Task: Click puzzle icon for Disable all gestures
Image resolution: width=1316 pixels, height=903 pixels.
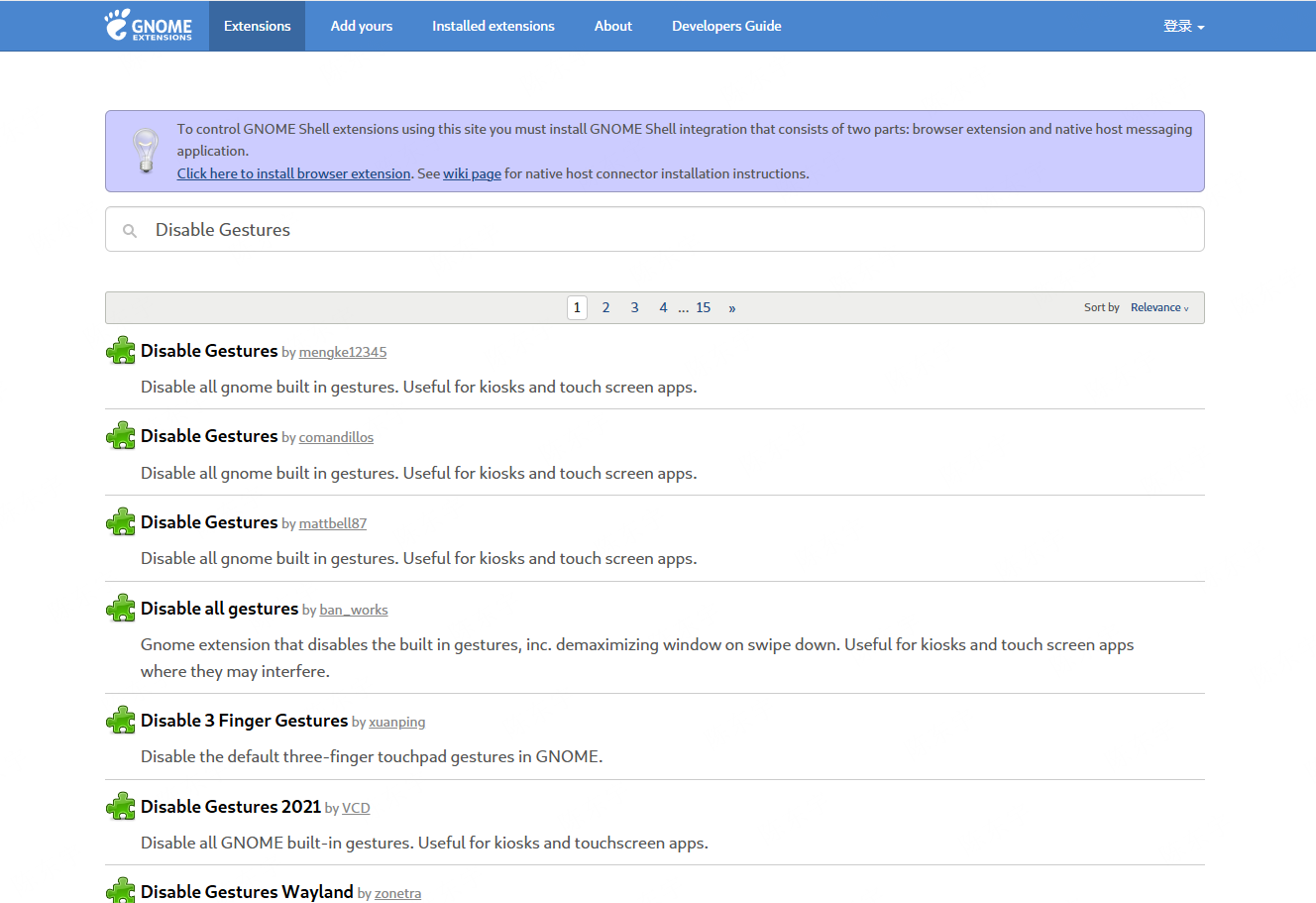Action: point(121,609)
